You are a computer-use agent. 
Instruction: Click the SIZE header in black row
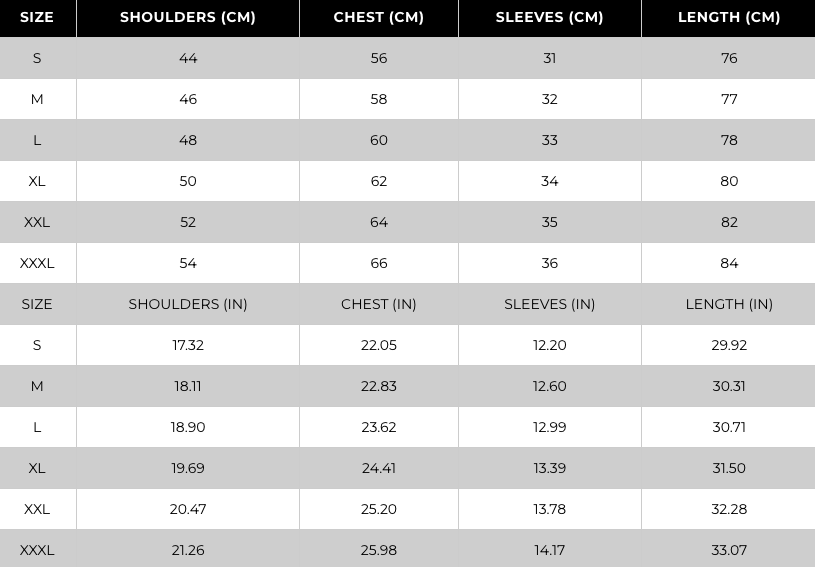tap(37, 17)
